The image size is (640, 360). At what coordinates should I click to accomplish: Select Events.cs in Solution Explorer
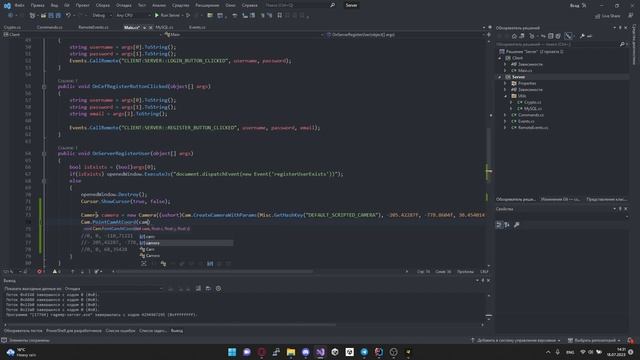point(526,121)
